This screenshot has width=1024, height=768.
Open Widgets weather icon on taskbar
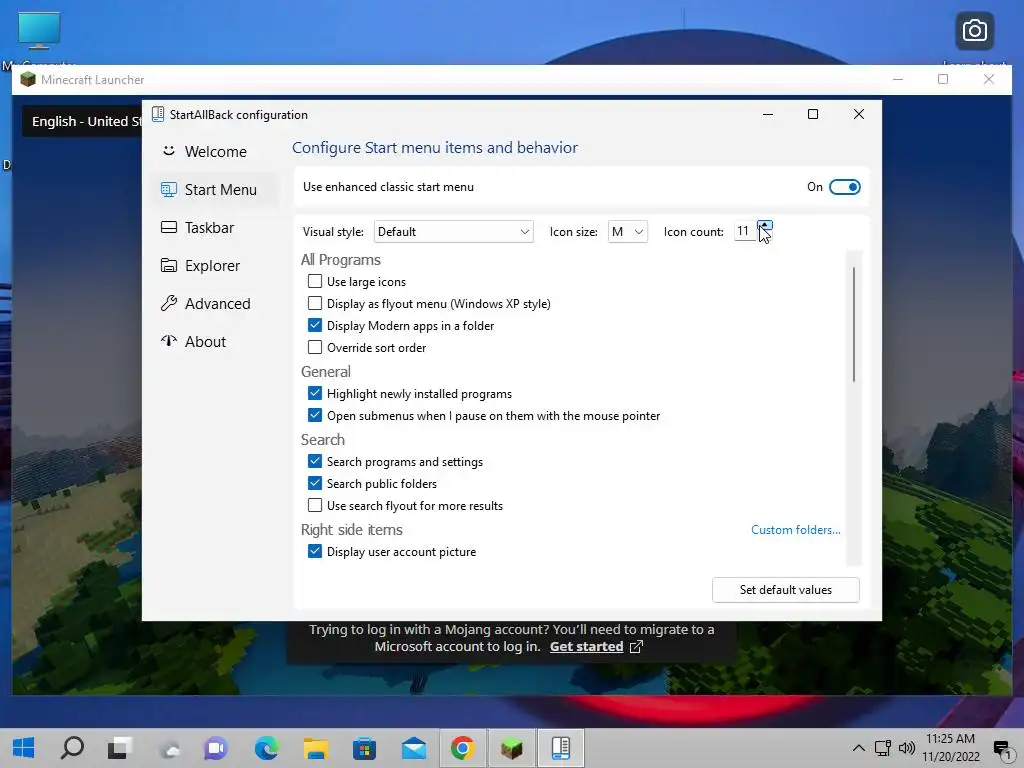(x=170, y=748)
